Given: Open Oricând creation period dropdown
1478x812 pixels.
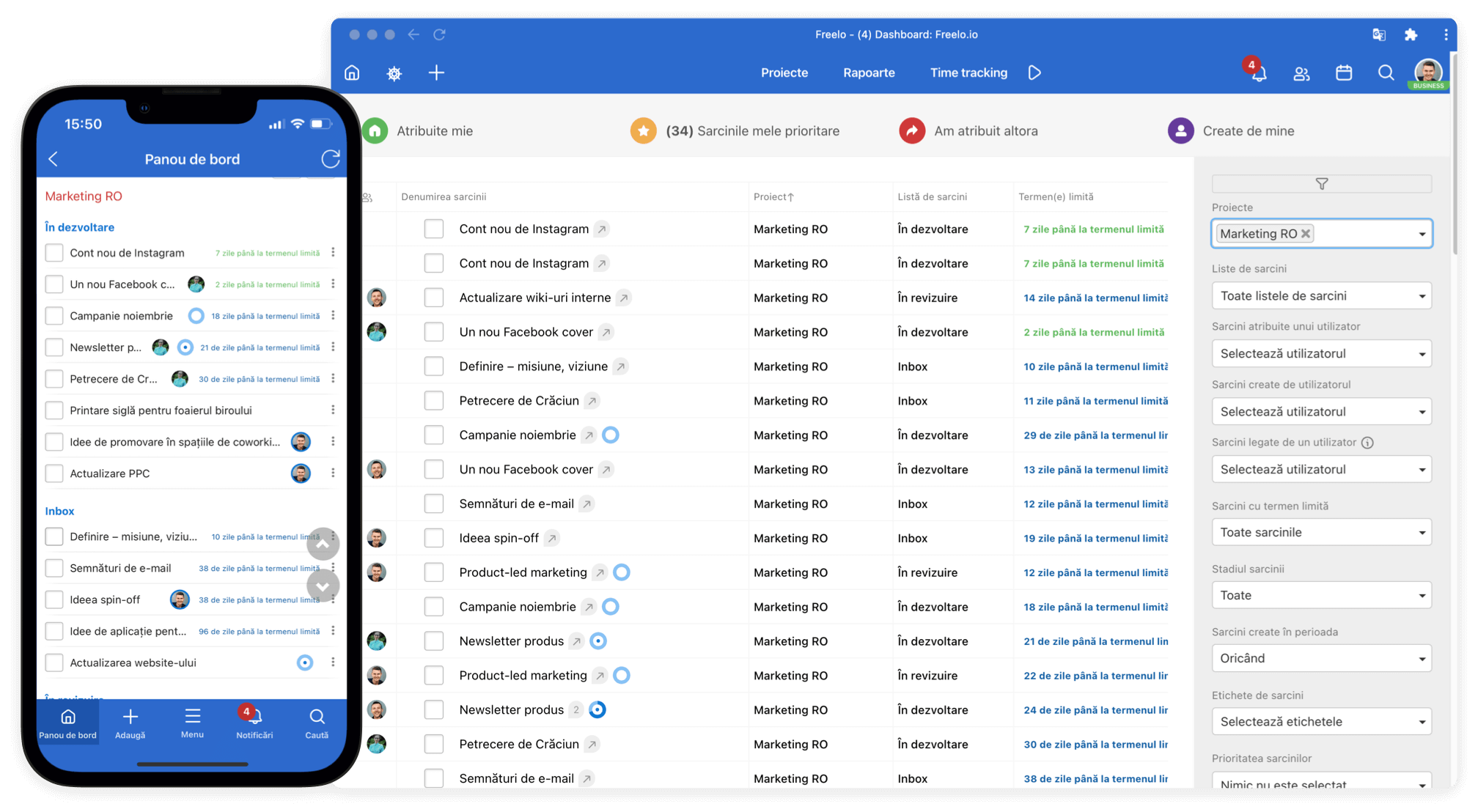Looking at the screenshot, I should click(1322, 658).
